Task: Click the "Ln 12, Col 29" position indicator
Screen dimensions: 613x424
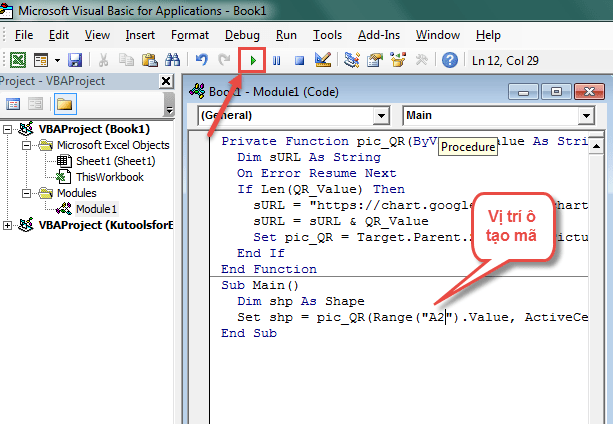Action: click(x=505, y=61)
